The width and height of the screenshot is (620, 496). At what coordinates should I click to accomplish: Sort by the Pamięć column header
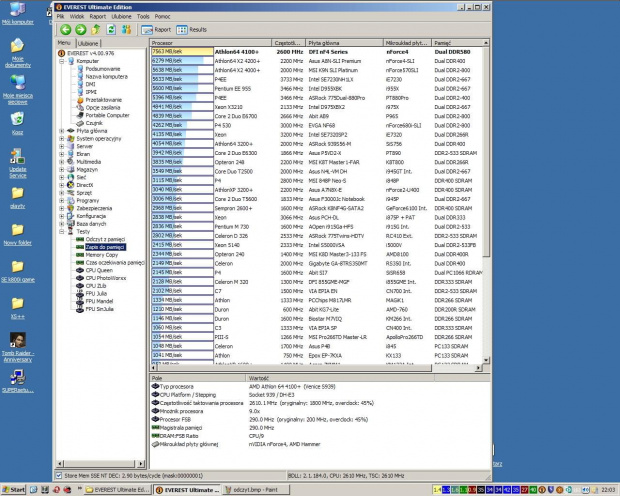(x=457, y=43)
